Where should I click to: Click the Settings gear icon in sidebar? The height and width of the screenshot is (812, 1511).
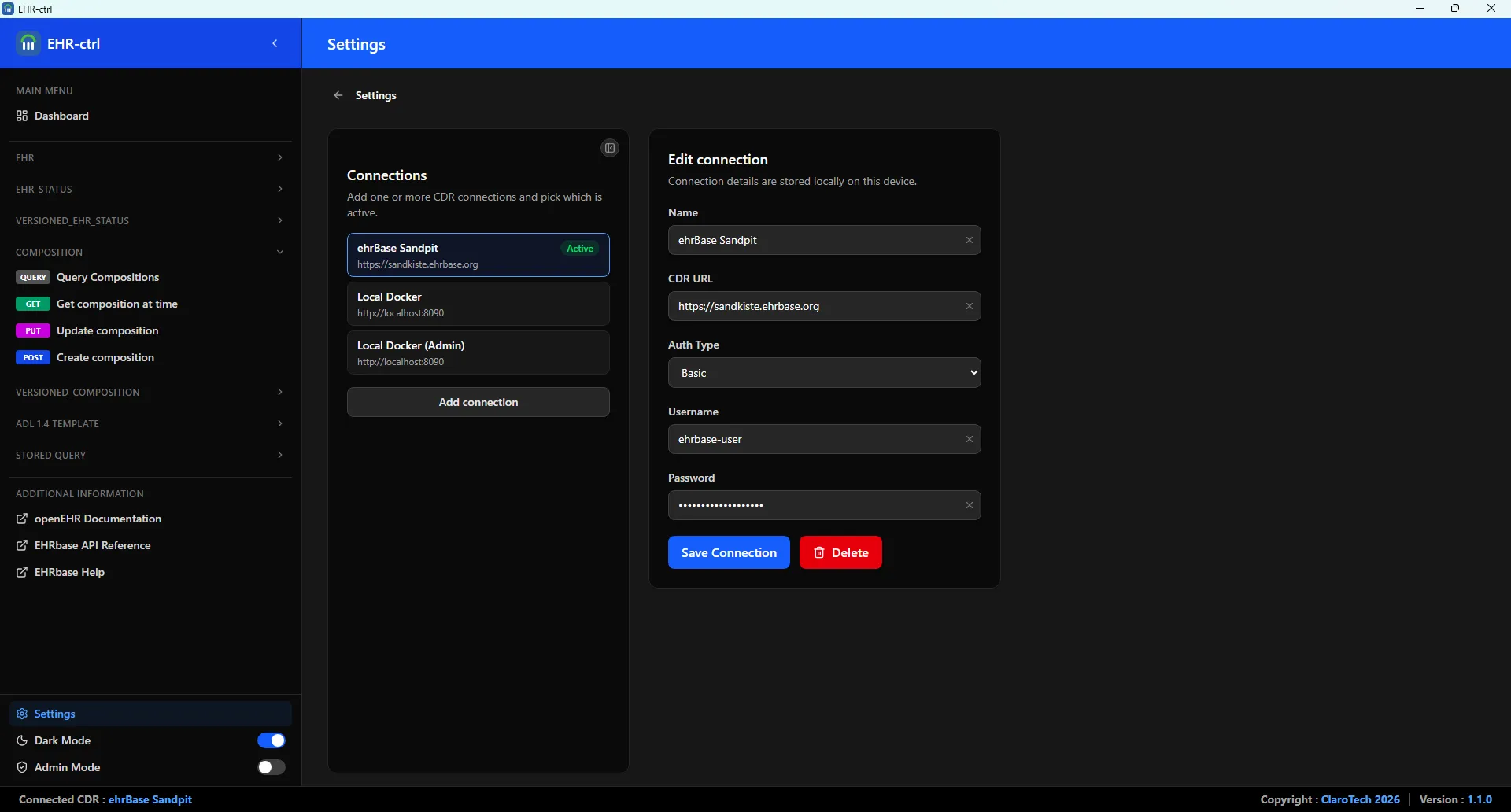22,714
